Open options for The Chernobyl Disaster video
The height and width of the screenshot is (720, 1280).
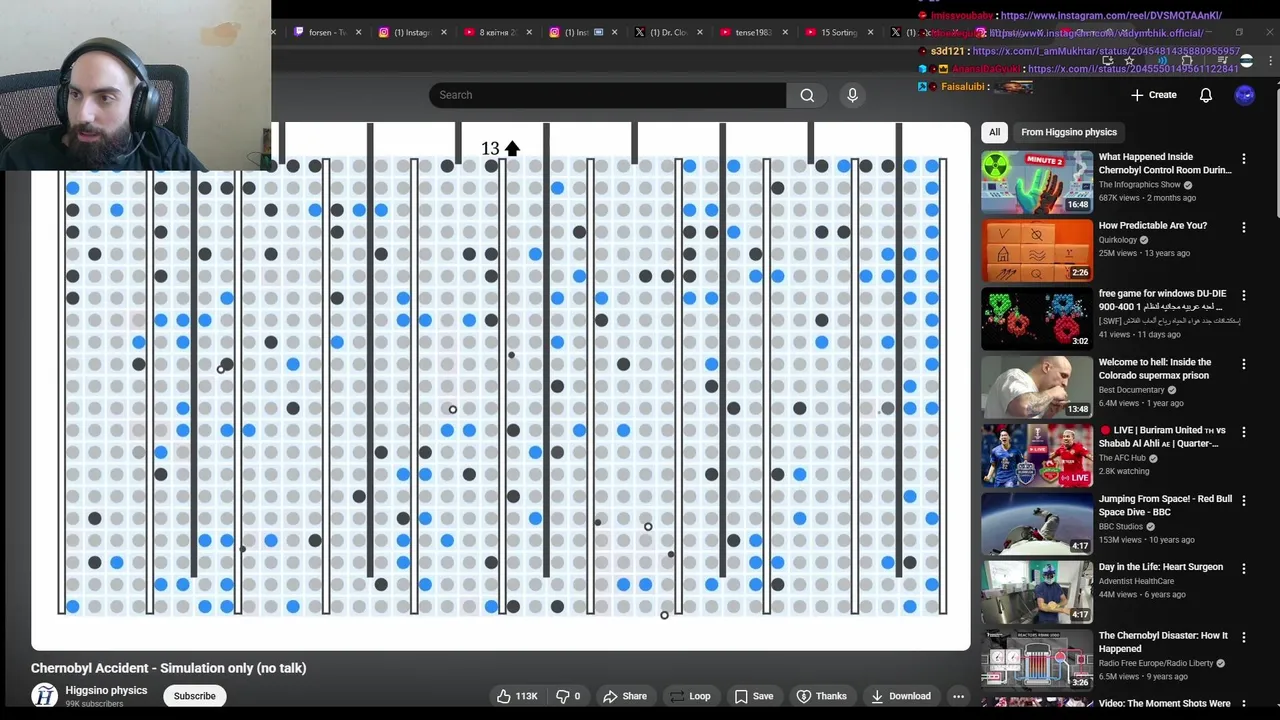click(1244, 637)
